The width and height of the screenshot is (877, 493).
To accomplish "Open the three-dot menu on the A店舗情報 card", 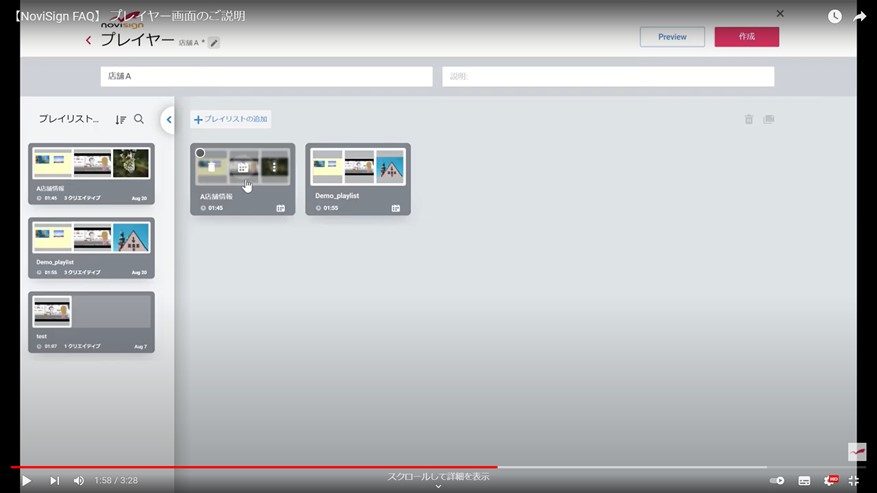I will click(x=274, y=167).
